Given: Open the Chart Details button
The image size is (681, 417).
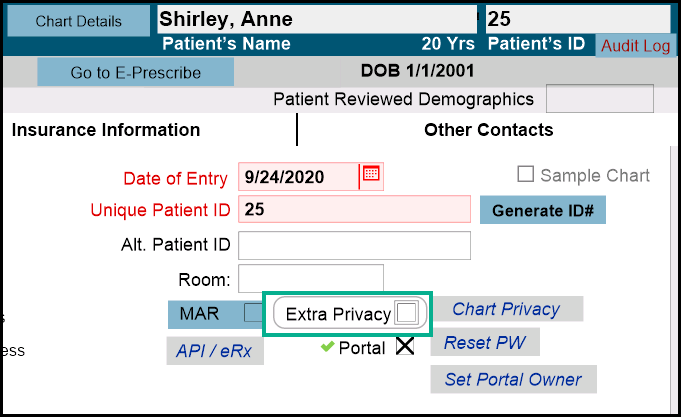Looking at the screenshot, I should coord(78,21).
